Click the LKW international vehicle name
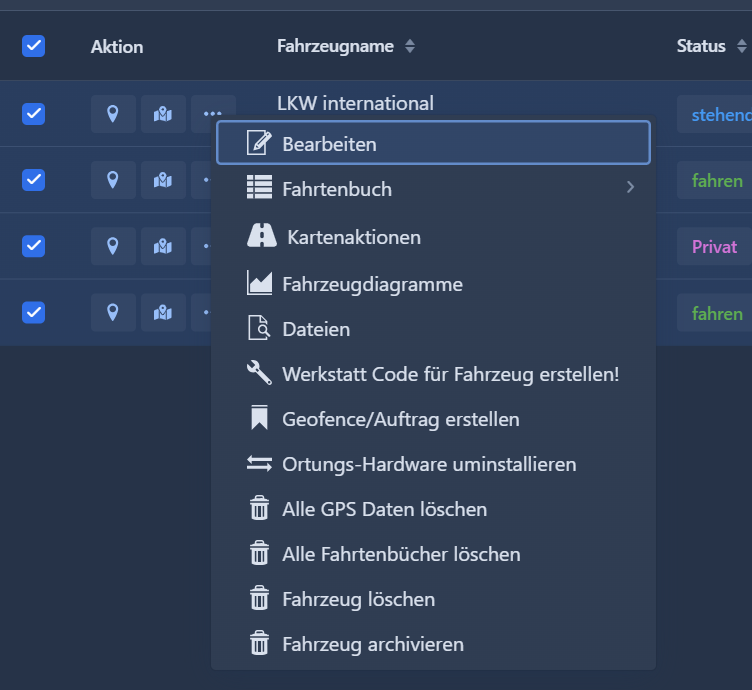752x690 pixels. [355, 102]
